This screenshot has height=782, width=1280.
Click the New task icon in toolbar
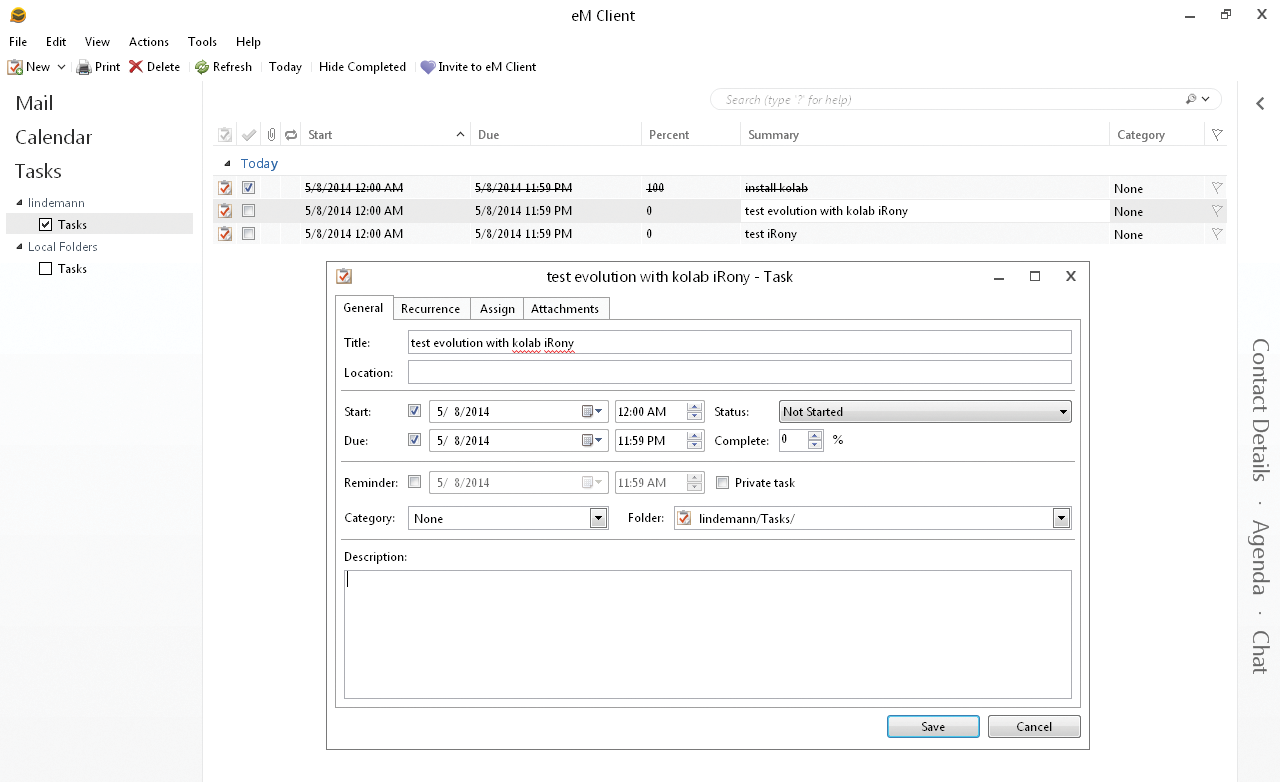[15, 67]
